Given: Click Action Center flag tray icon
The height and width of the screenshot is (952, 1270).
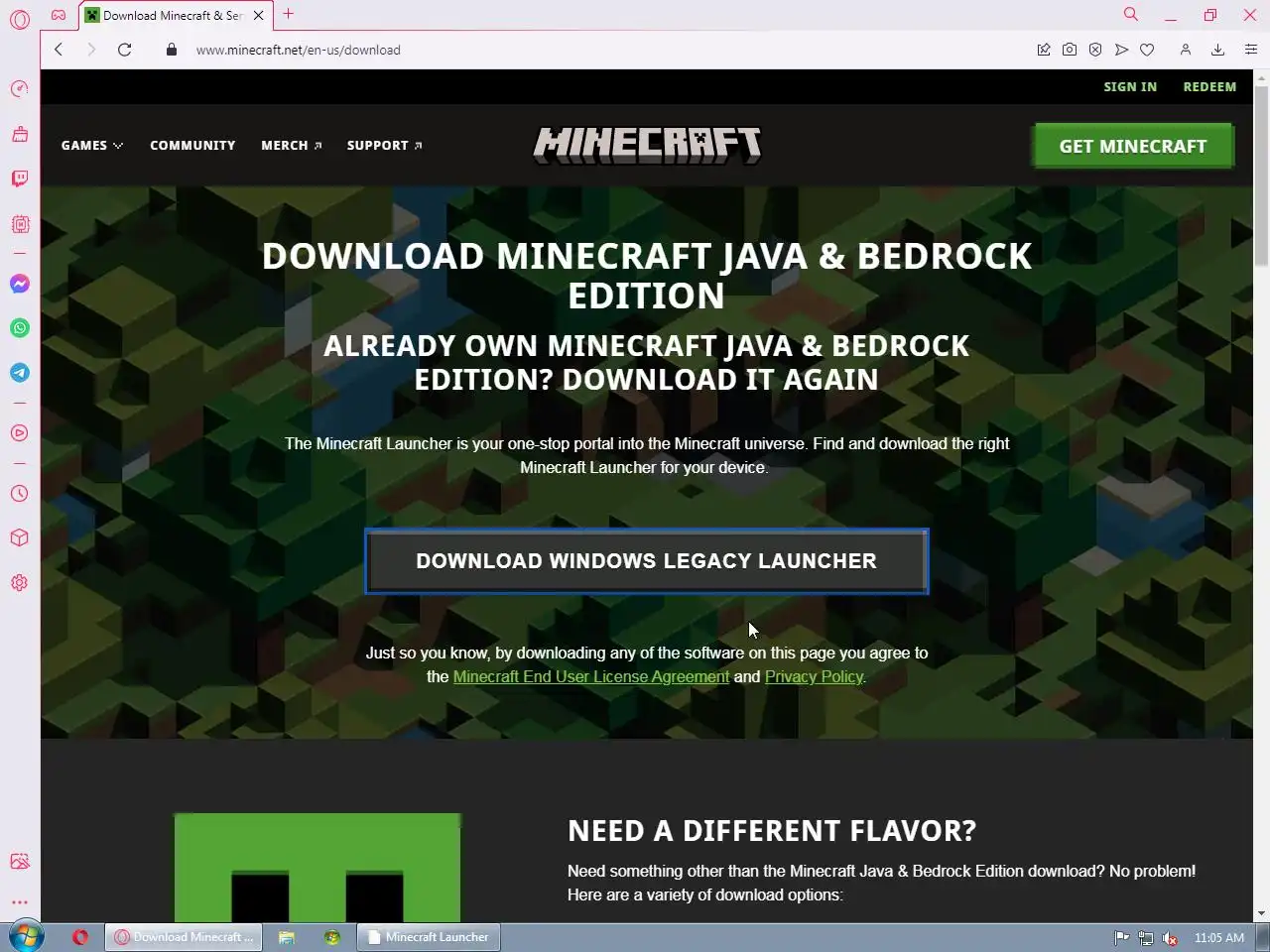Looking at the screenshot, I should (1121, 938).
